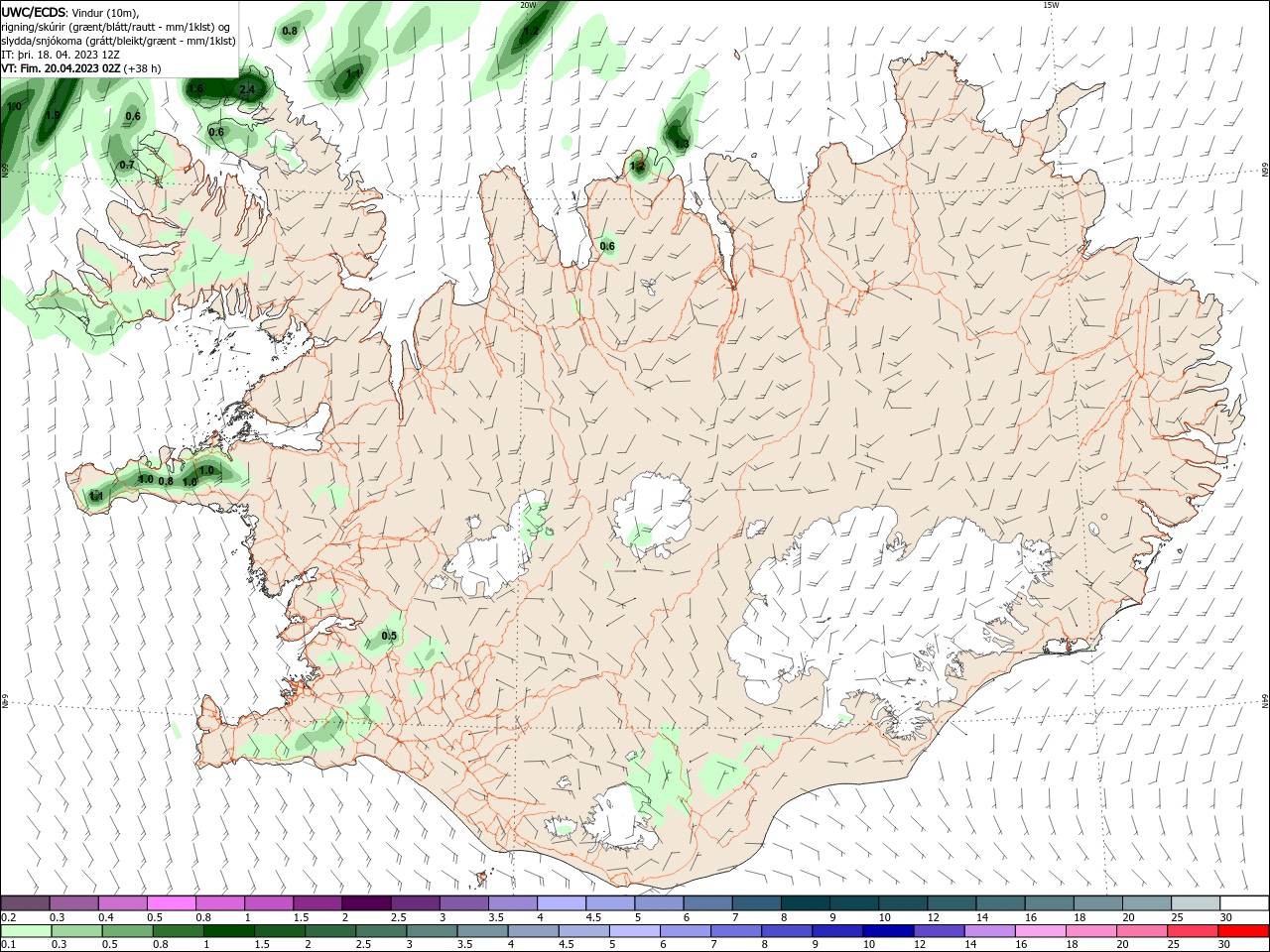1270x952 pixels.
Task: Click the lavender swatch after 4 in top legend
Action: point(561,902)
